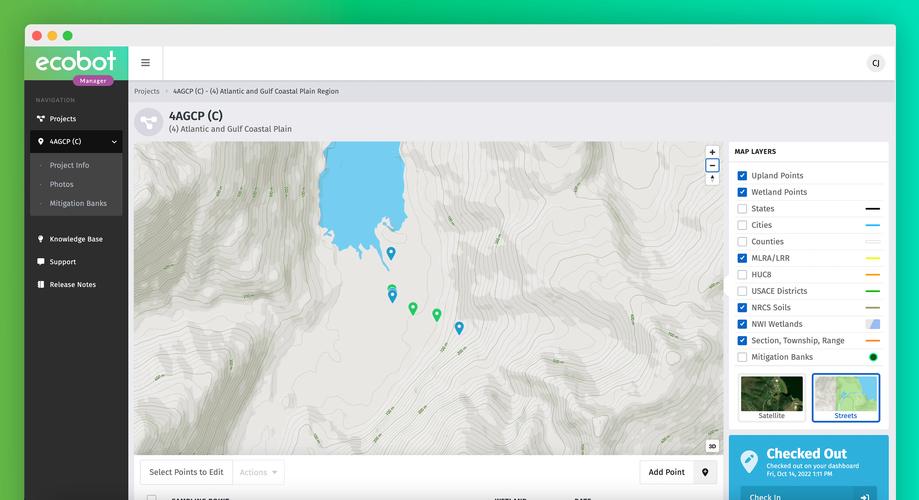919x500 pixels.
Task: Click the Add Point button
Action: pos(666,472)
